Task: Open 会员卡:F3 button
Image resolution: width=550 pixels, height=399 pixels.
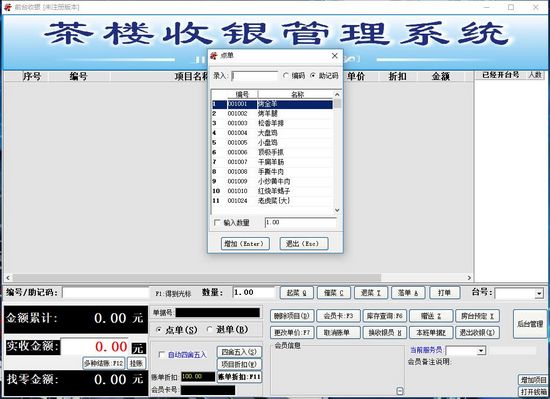Action: point(338,316)
